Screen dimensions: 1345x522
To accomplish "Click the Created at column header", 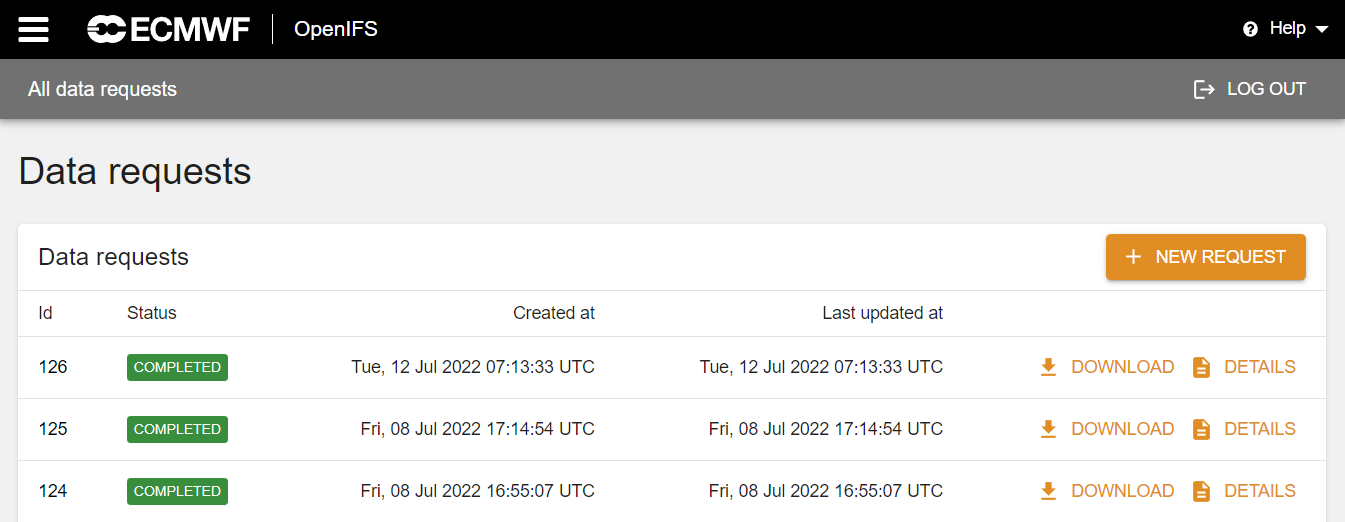I will coord(554,313).
